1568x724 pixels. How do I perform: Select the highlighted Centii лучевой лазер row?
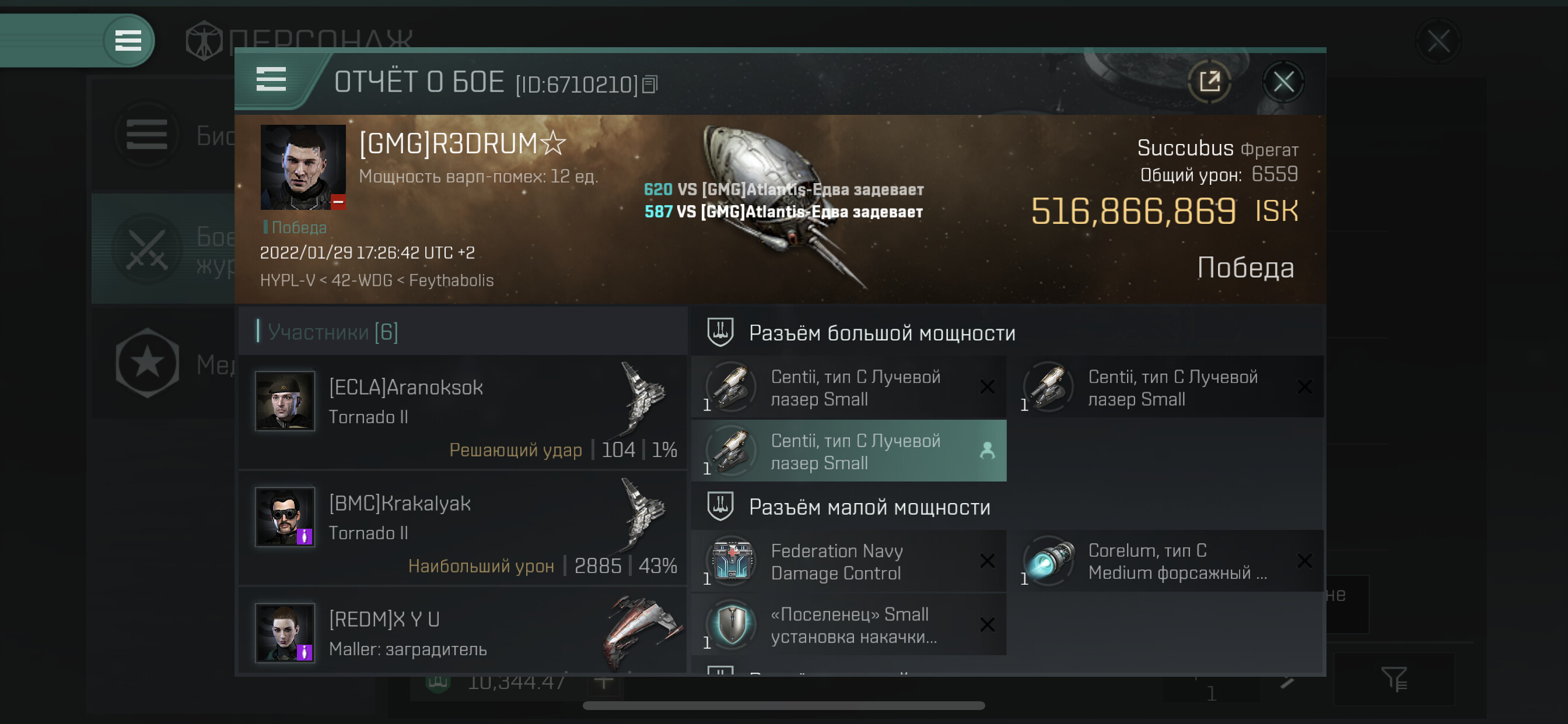pyautogui.click(x=849, y=451)
